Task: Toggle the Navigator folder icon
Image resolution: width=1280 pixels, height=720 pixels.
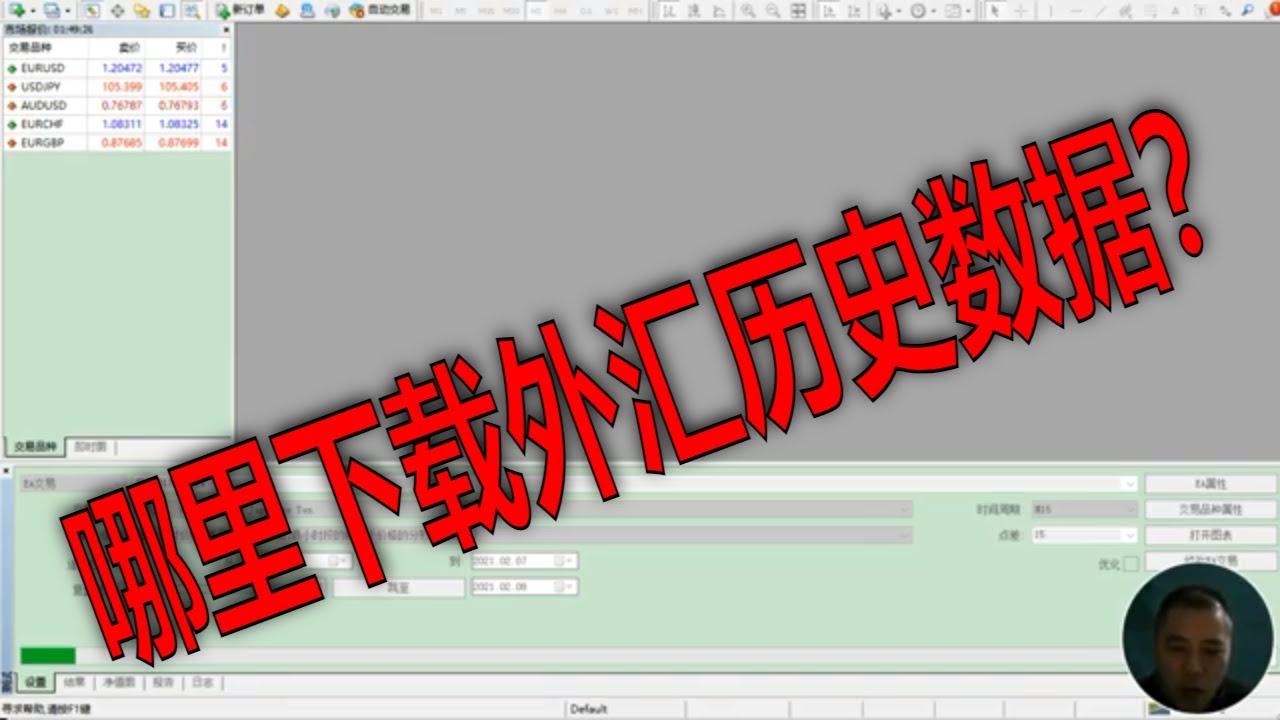Action: pyautogui.click(x=142, y=10)
